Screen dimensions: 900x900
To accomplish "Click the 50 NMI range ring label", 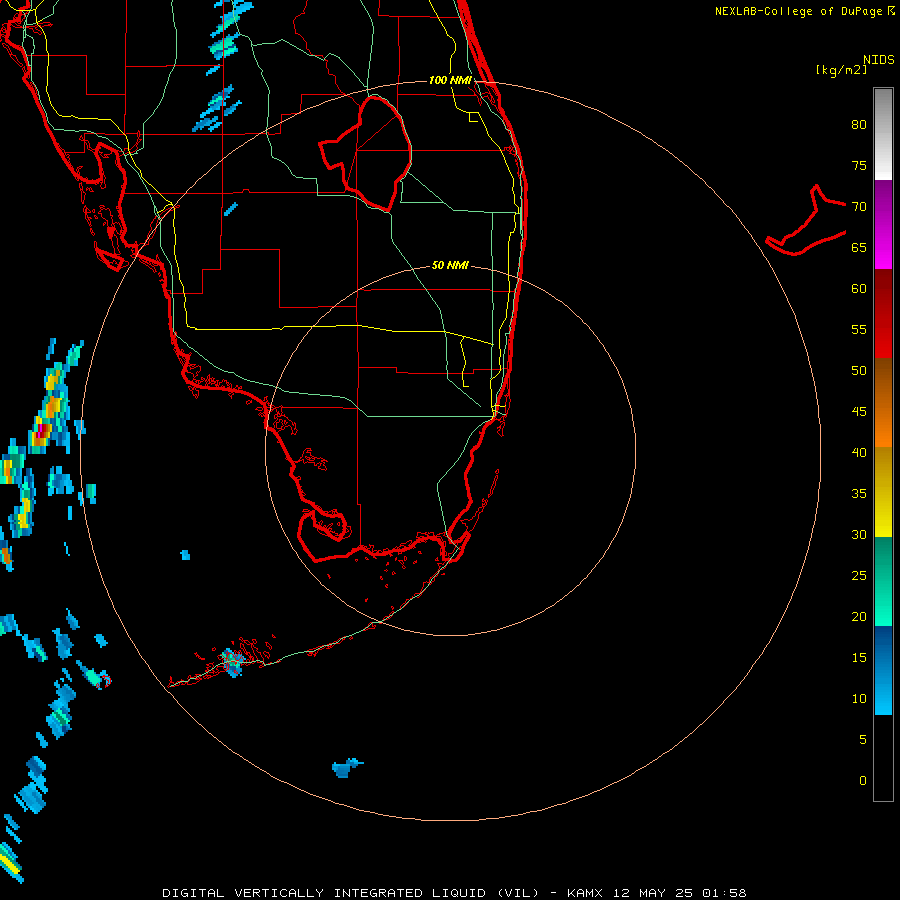I will pyautogui.click(x=450, y=265).
